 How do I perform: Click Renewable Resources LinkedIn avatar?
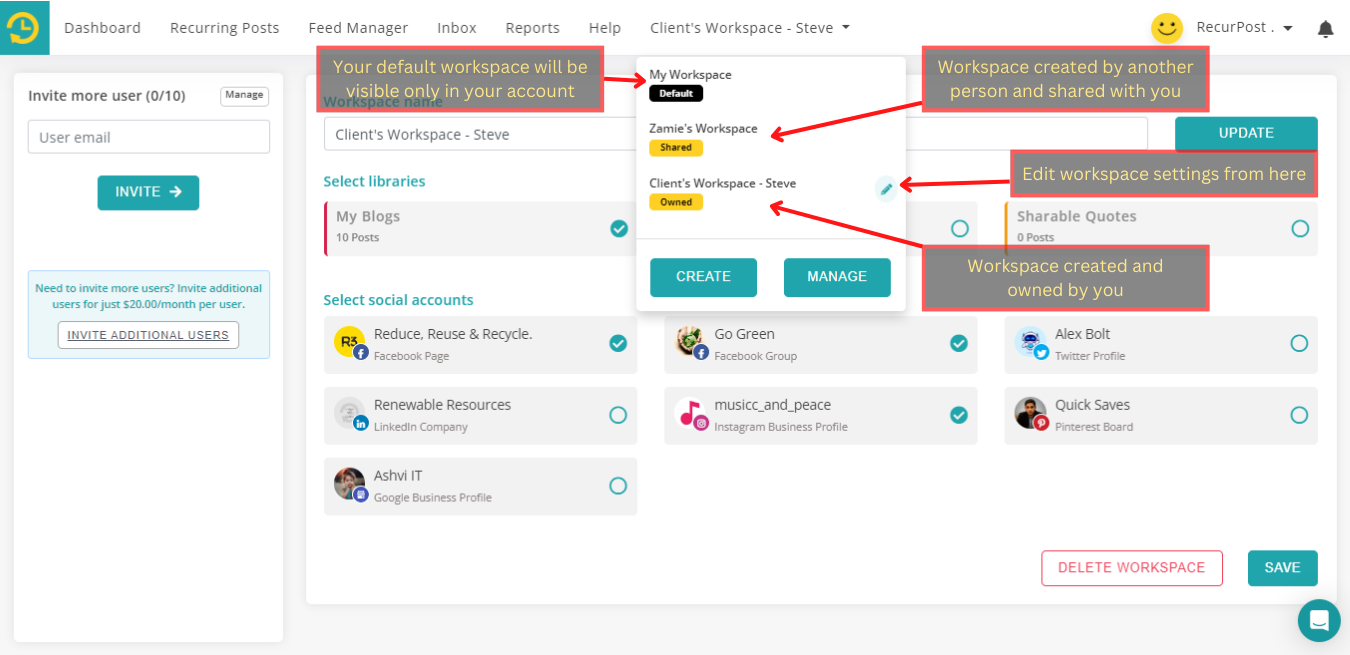point(350,413)
